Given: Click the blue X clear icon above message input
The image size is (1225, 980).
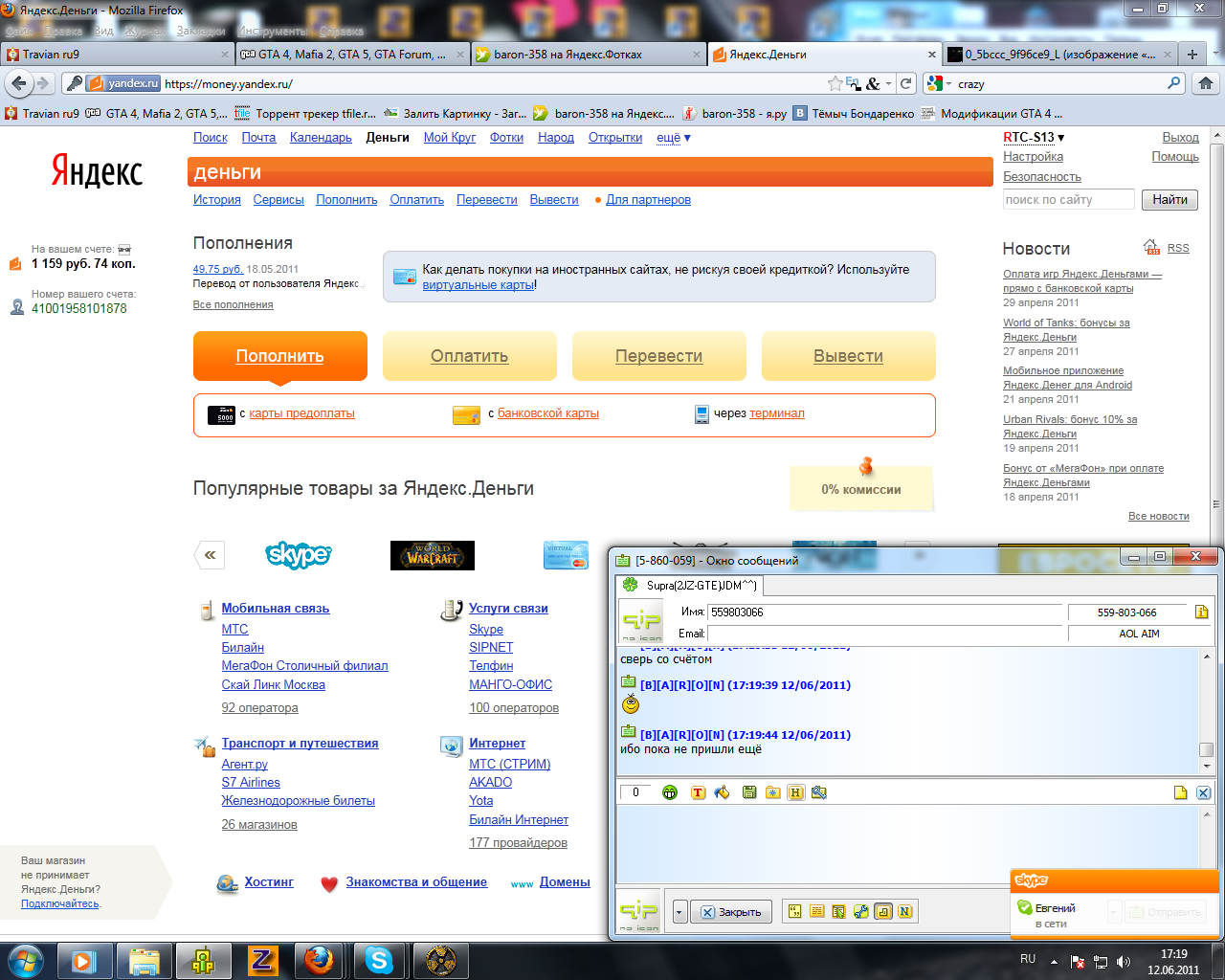Looking at the screenshot, I should [1203, 792].
